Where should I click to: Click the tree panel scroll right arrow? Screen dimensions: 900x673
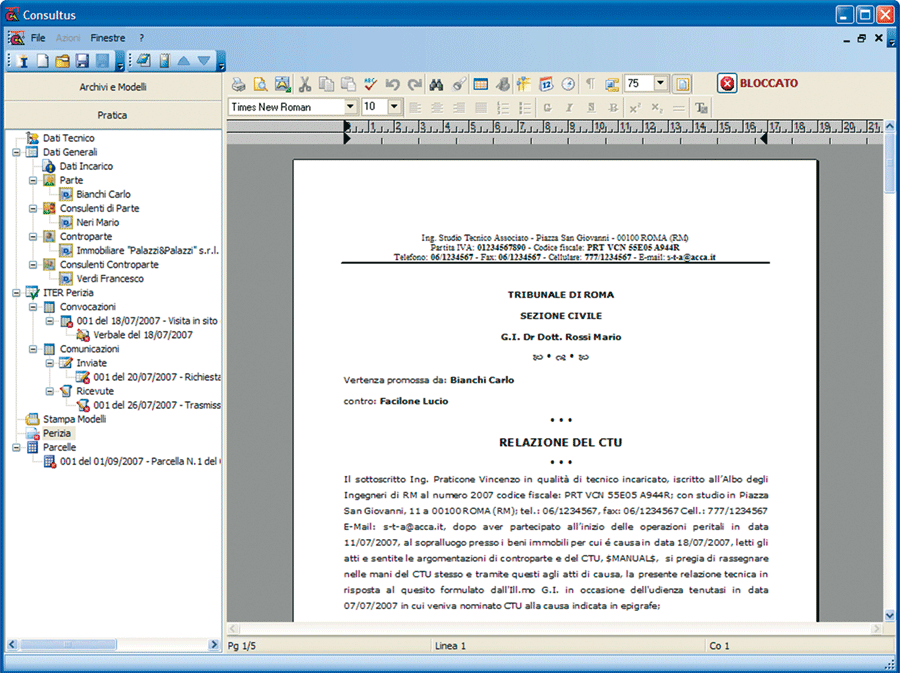[215, 644]
